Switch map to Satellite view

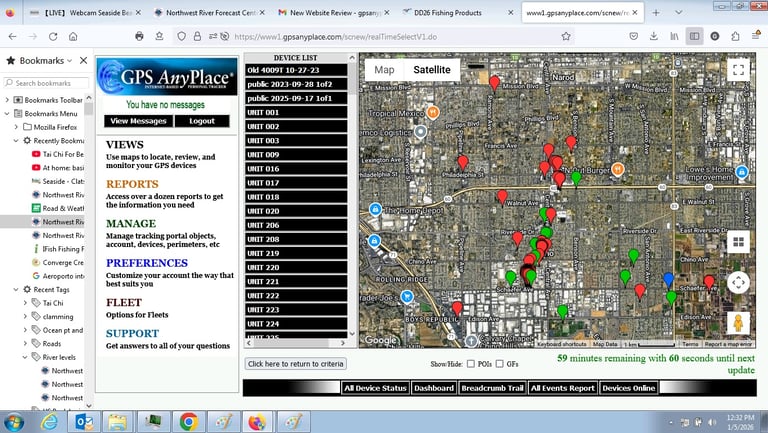coord(432,70)
